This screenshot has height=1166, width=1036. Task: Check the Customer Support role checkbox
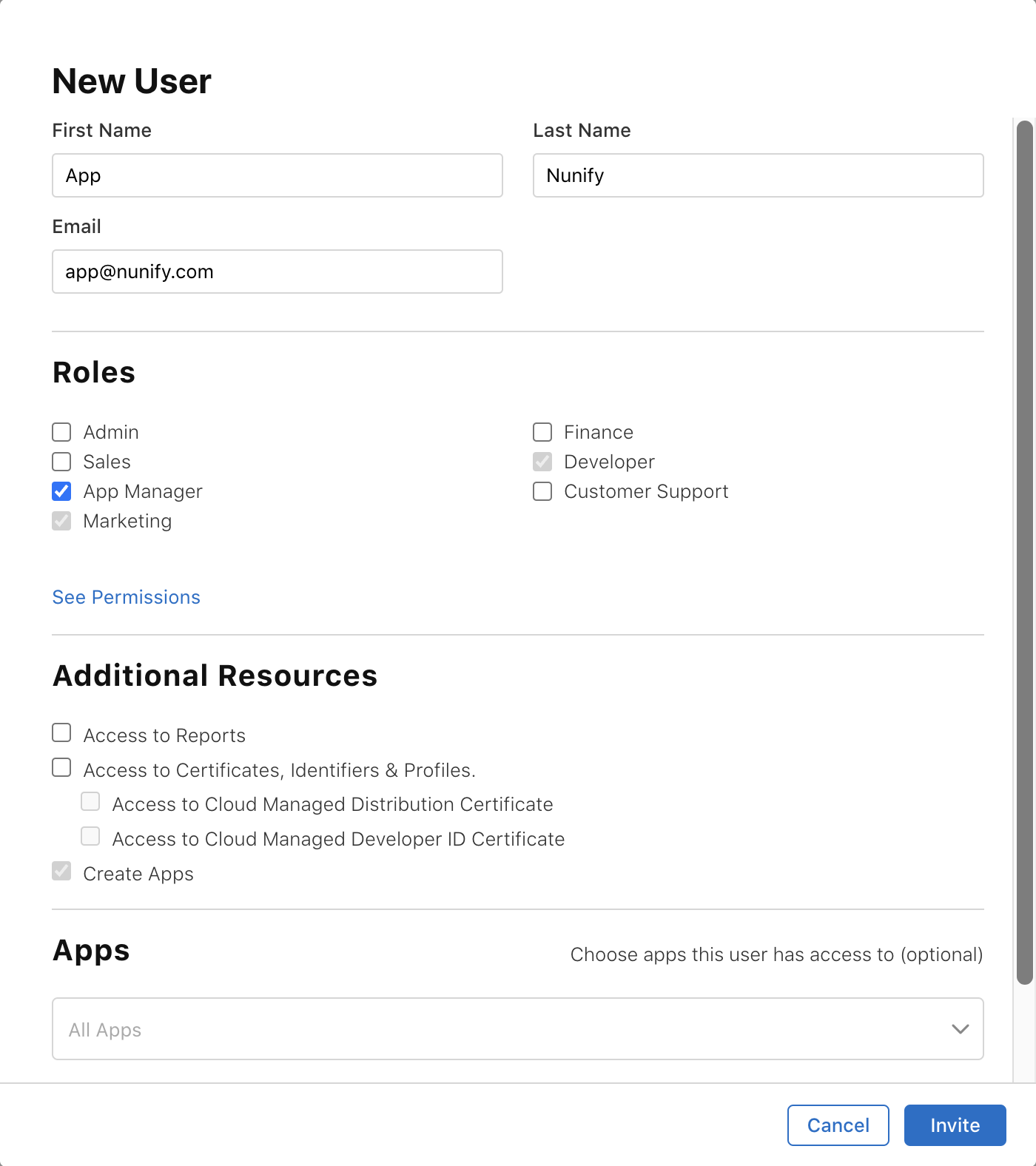pyautogui.click(x=543, y=491)
